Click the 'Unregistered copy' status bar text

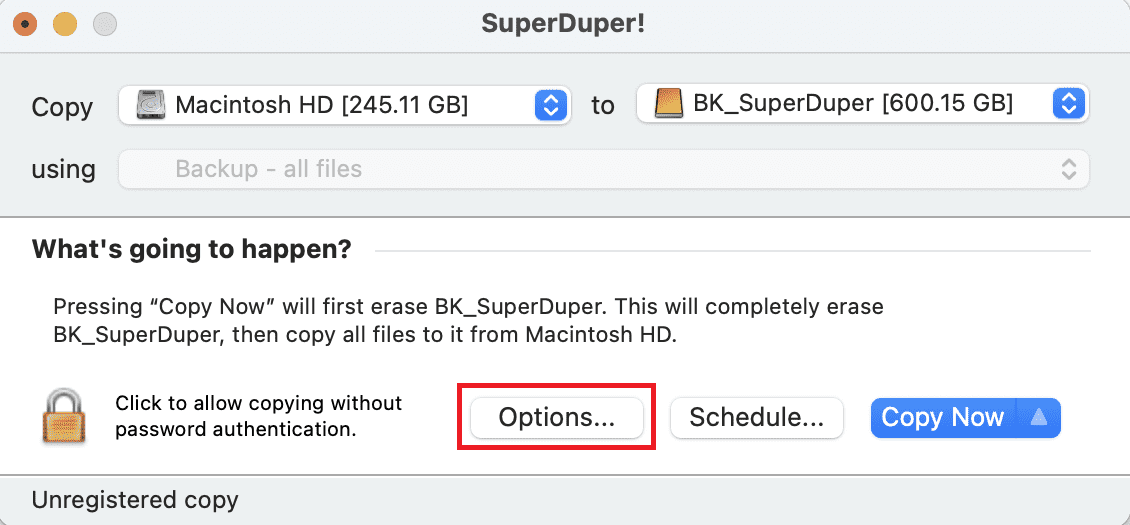coord(135,499)
